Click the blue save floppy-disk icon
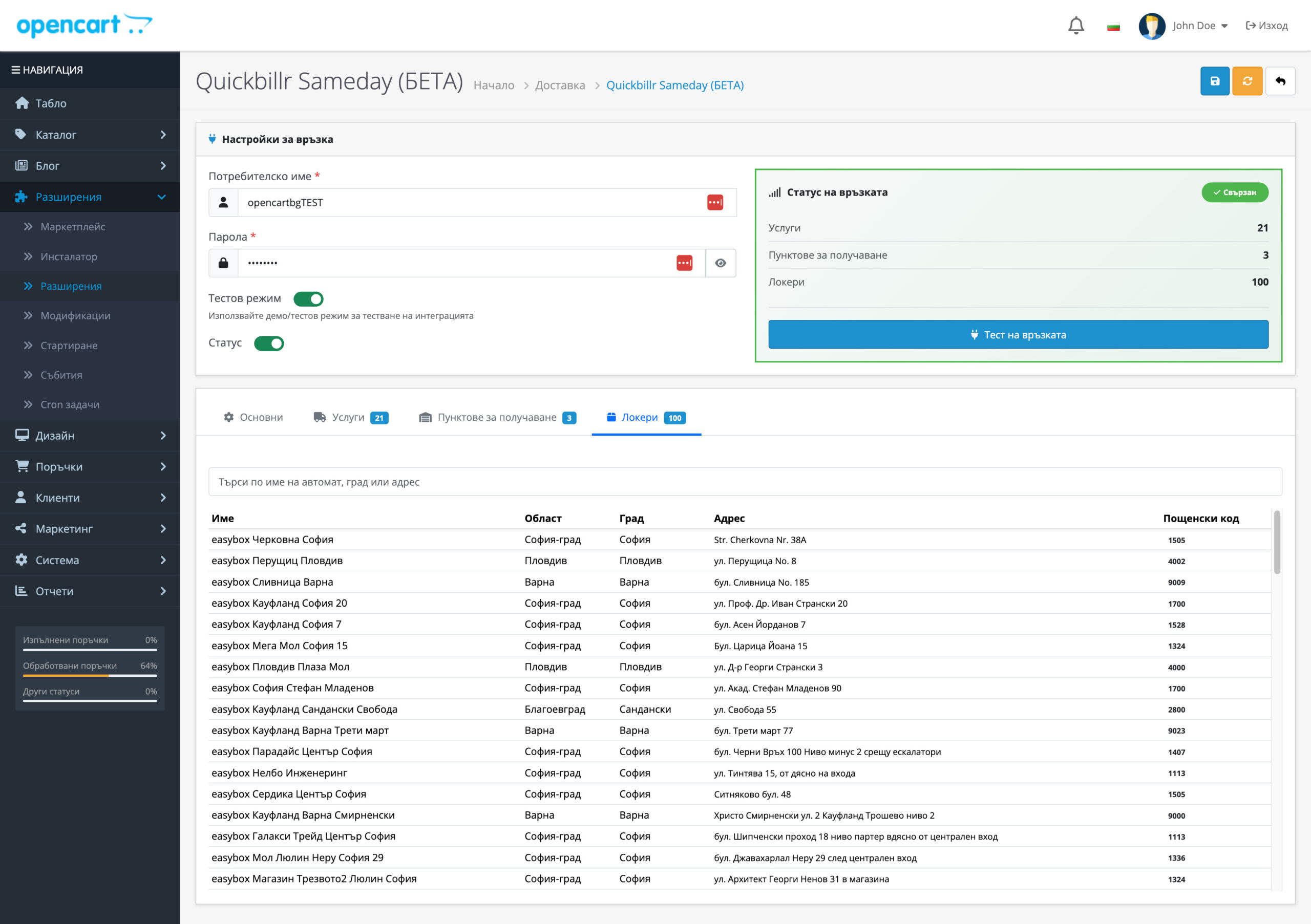The height and width of the screenshot is (924, 1311). (x=1215, y=81)
